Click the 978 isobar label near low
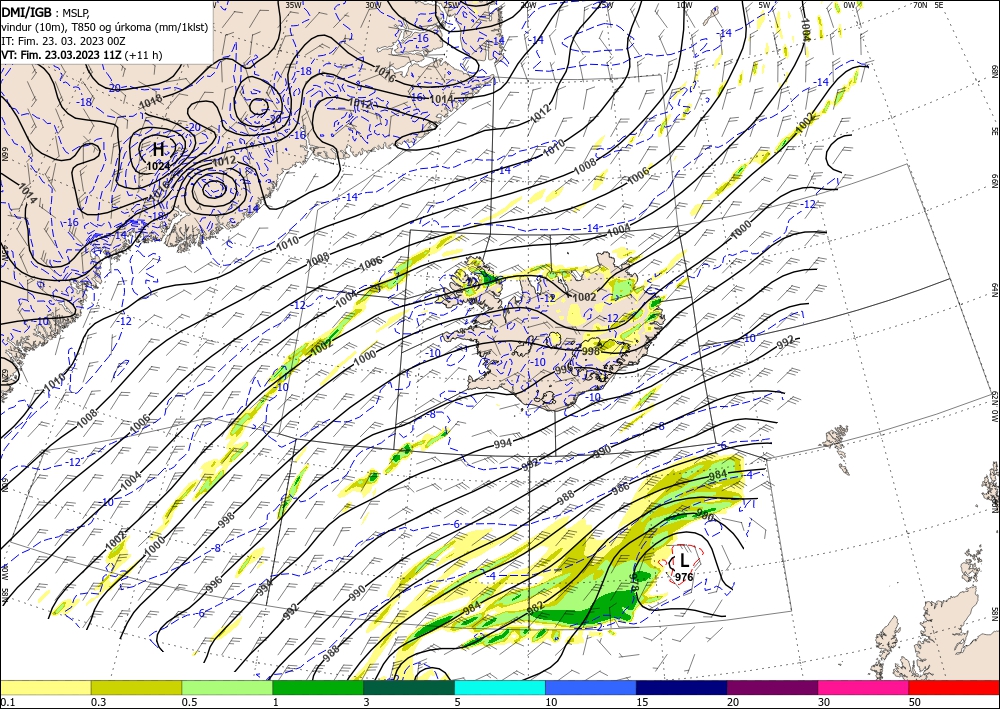Screen dimensions: 1000x709 tap(635, 581)
